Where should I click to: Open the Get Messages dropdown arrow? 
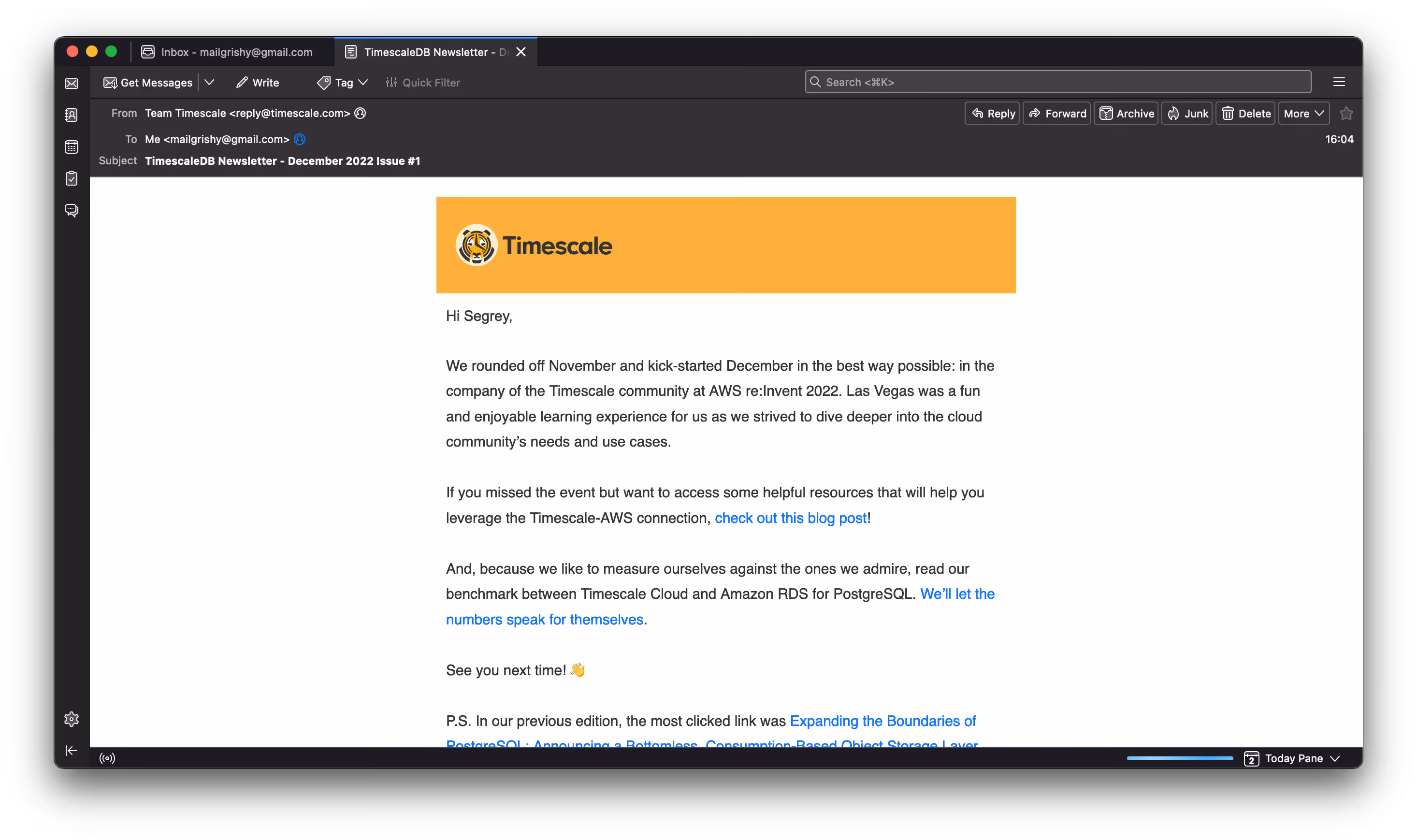(x=209, y=82)
